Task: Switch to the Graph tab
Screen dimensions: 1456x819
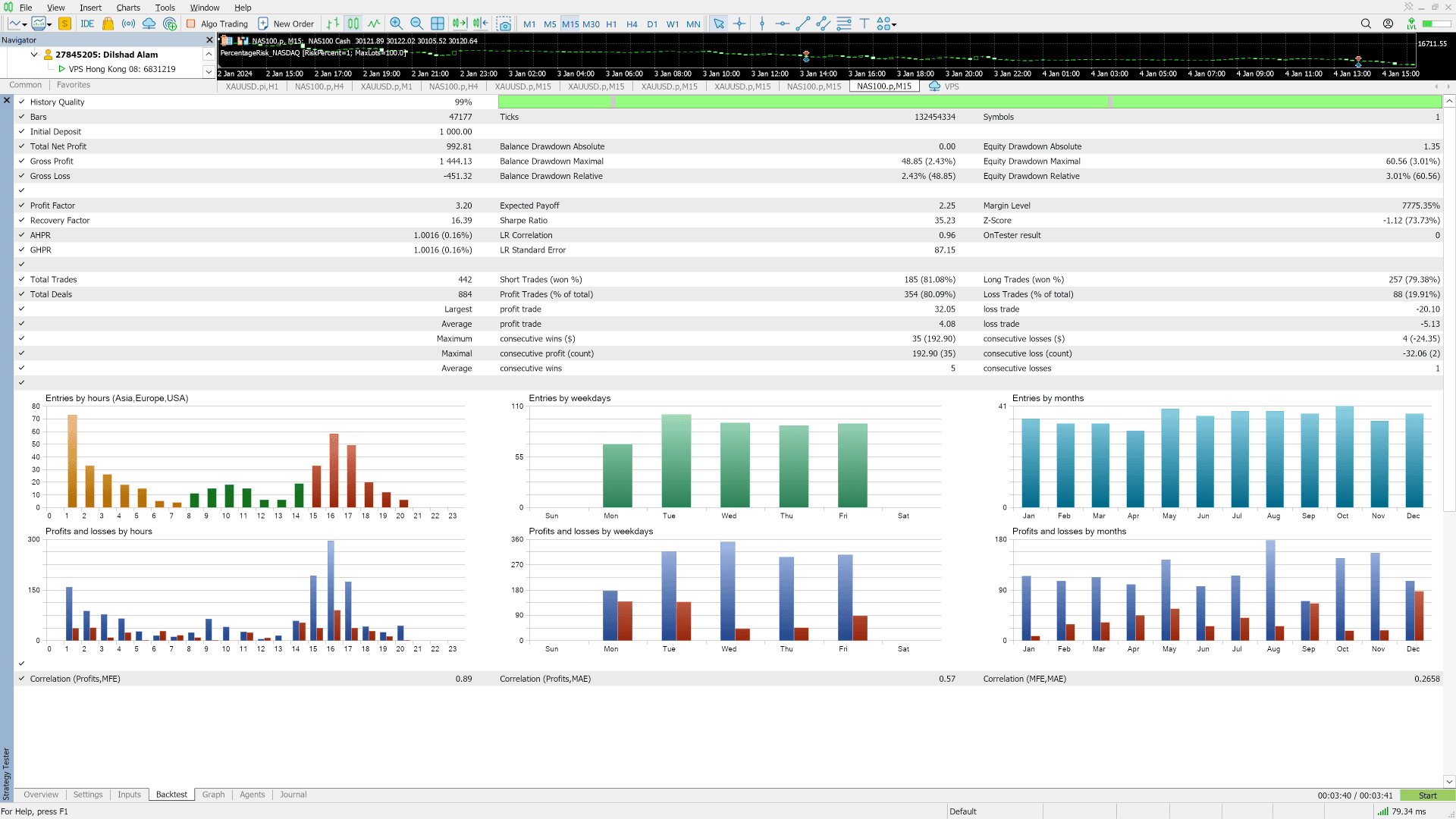Action: (213, 795)
